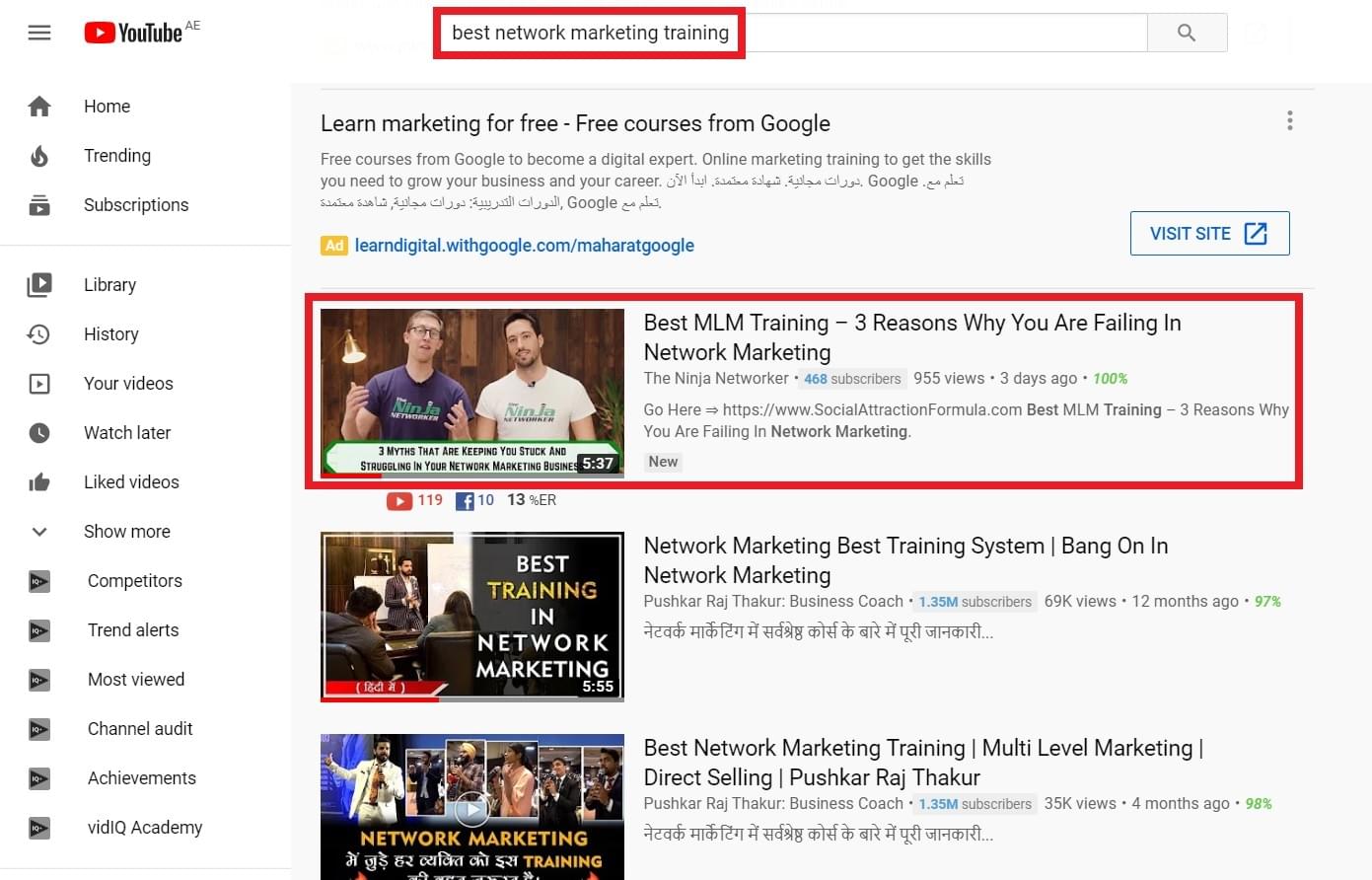Visit The Ninja Networker channel

[716, 379]
